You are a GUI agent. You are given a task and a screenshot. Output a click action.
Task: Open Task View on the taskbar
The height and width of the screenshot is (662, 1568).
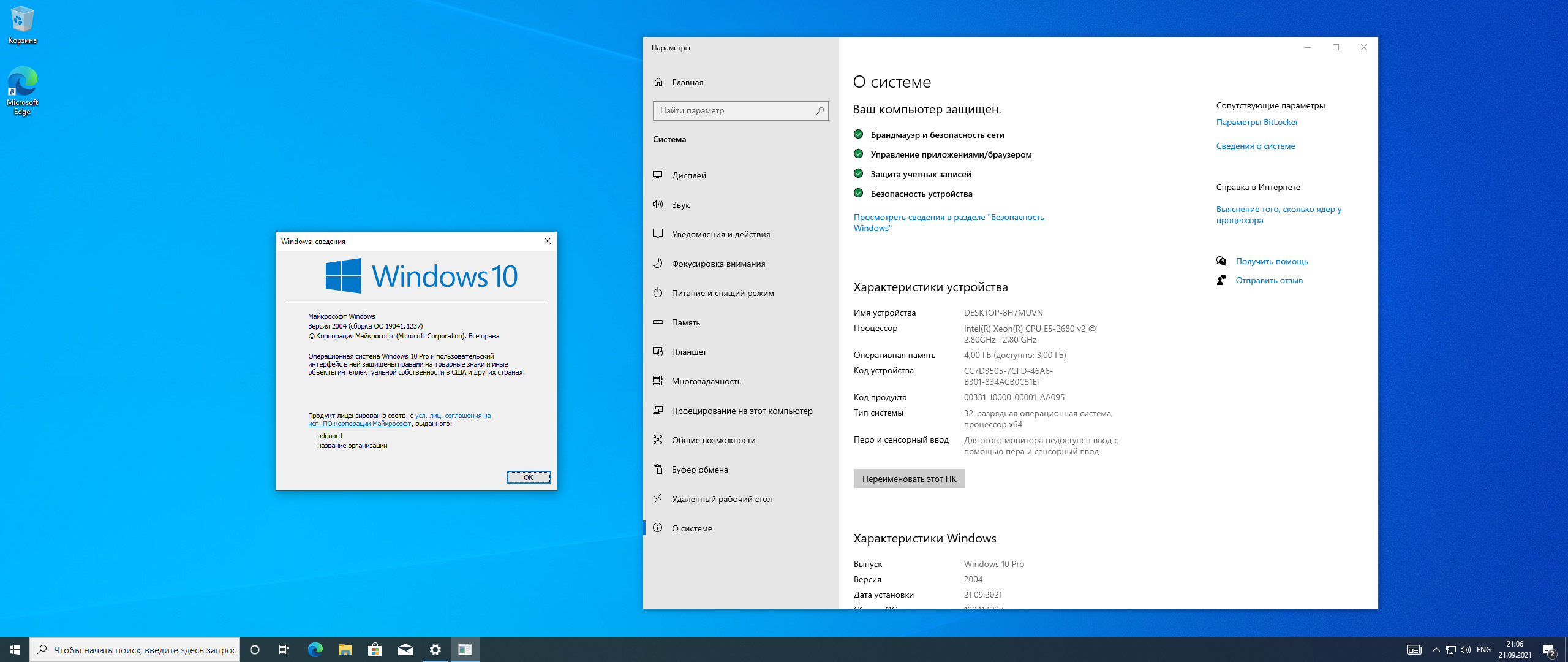[284, 650]
